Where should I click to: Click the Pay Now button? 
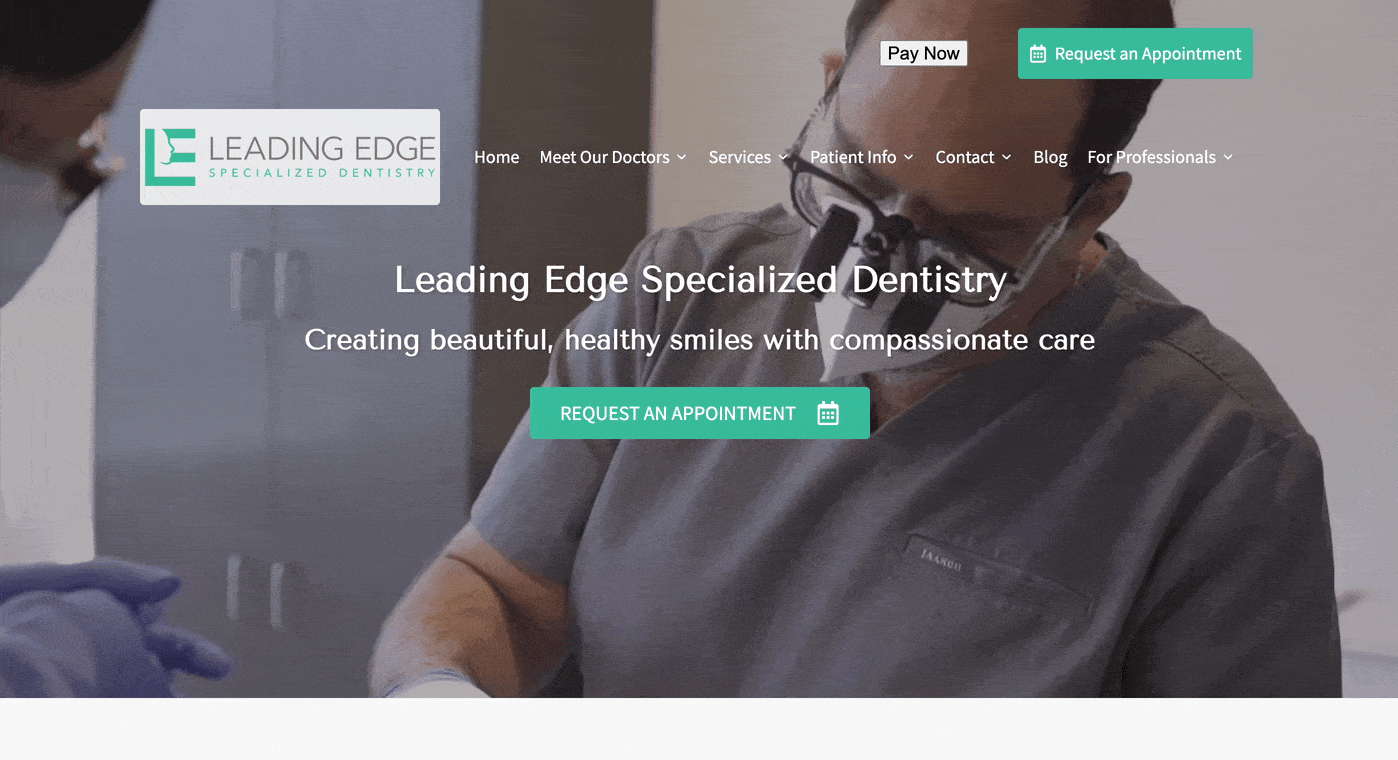pyautogui.click(x=923, y=54)
